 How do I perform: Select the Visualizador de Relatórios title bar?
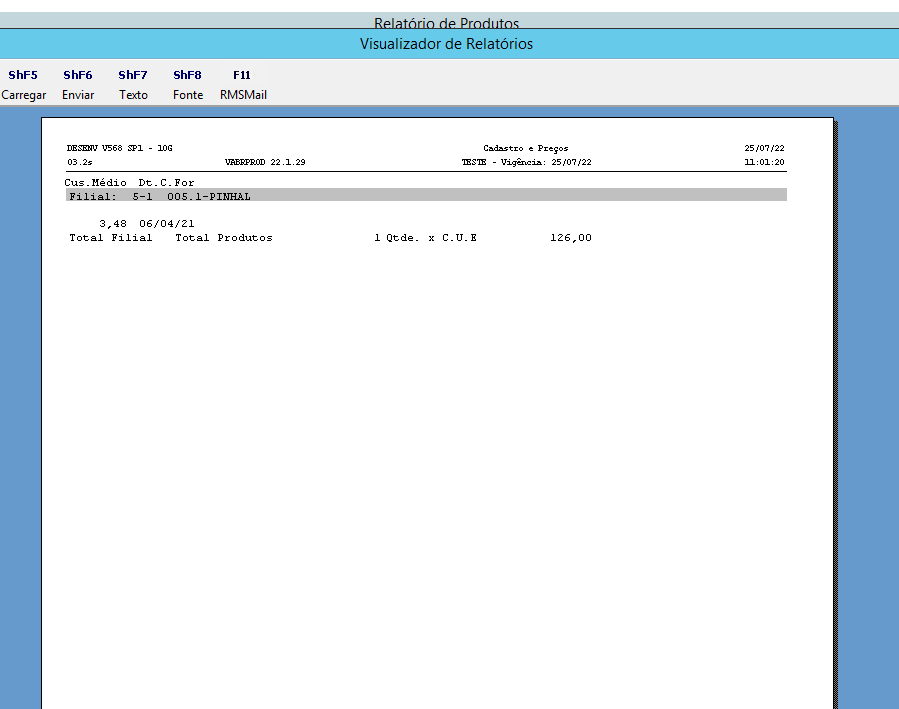click(x=446, y=44)
